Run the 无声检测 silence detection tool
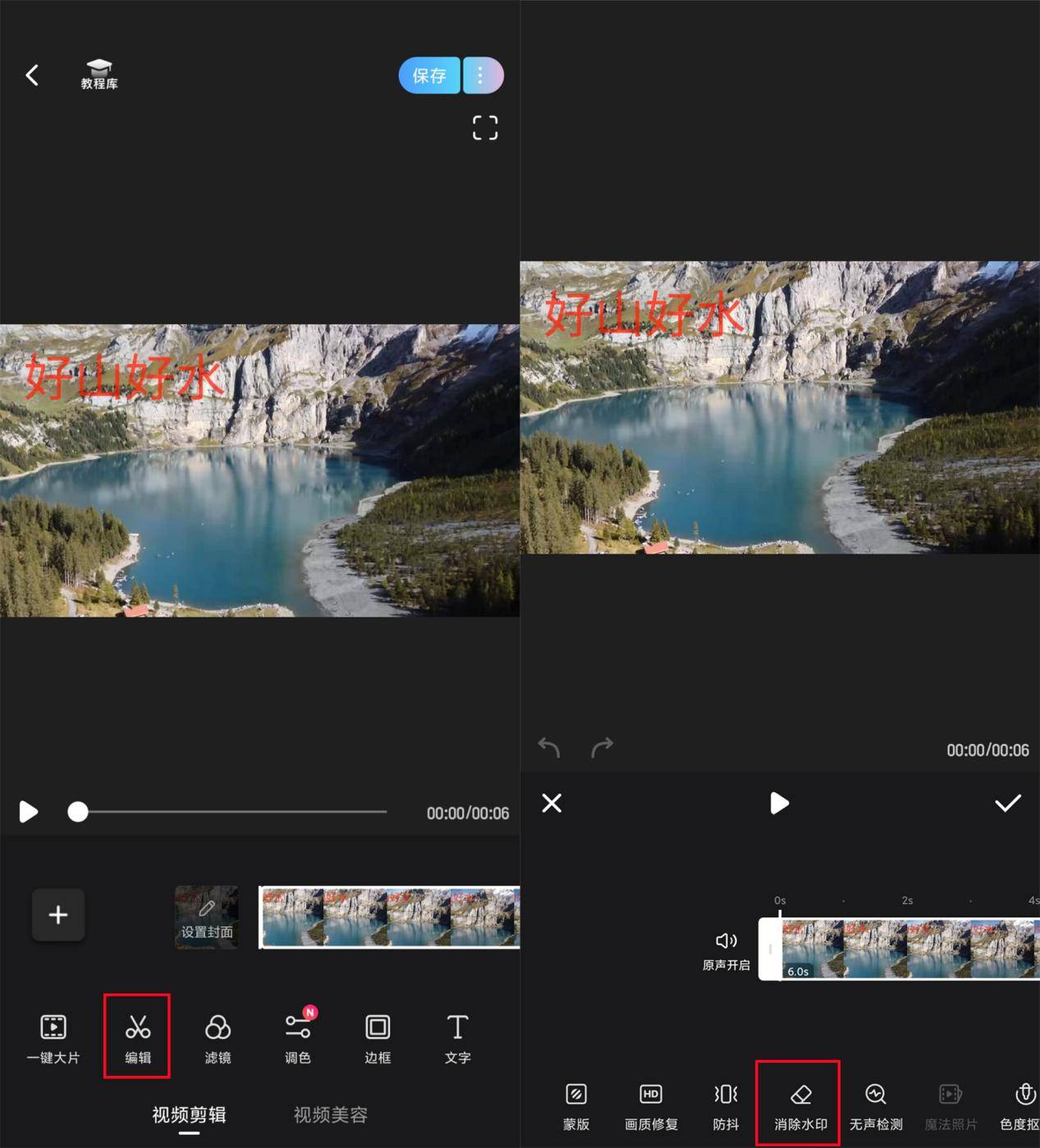 [876, 1104]
